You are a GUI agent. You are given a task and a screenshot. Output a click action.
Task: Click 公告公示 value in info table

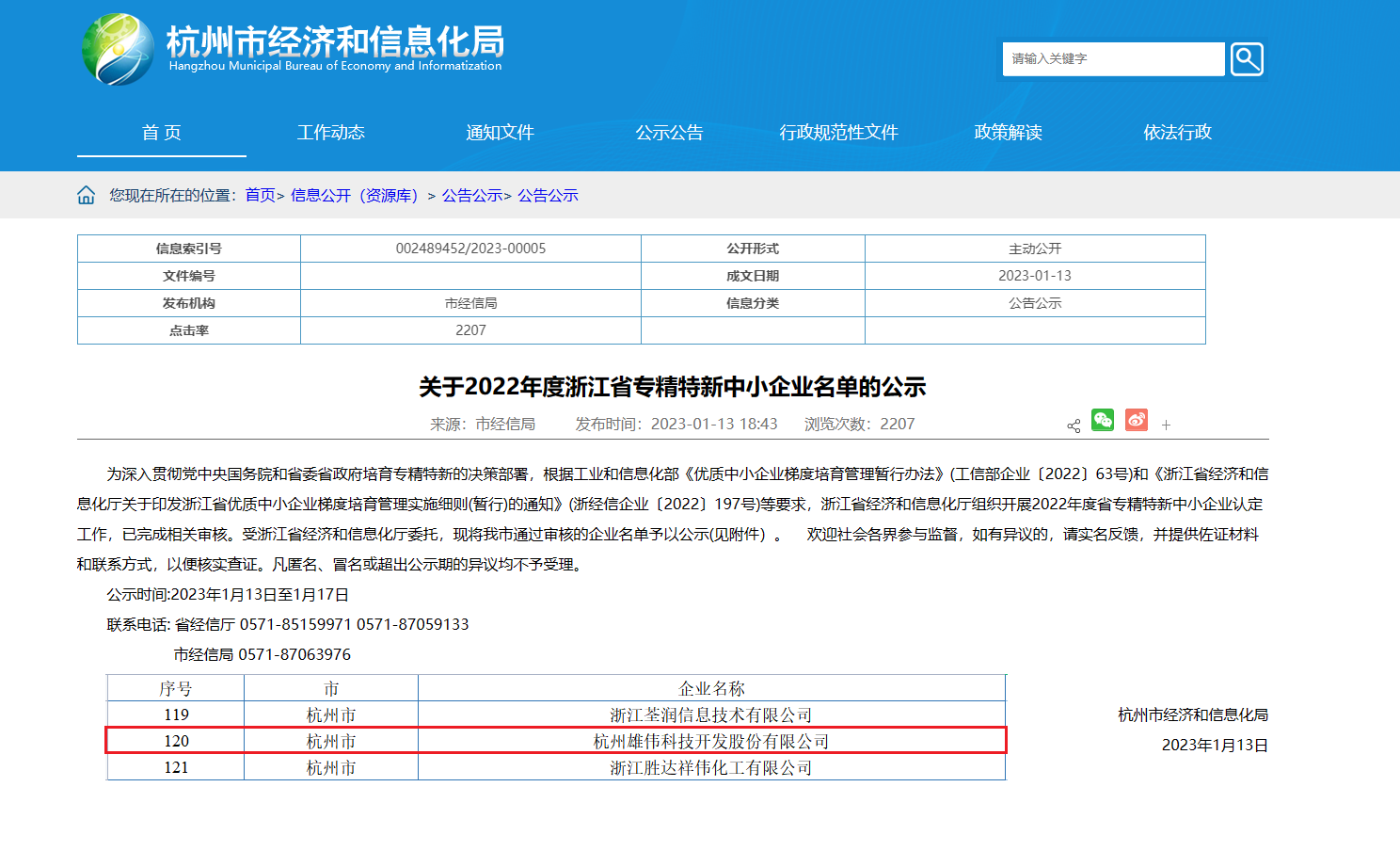[x=1035, y=303]
